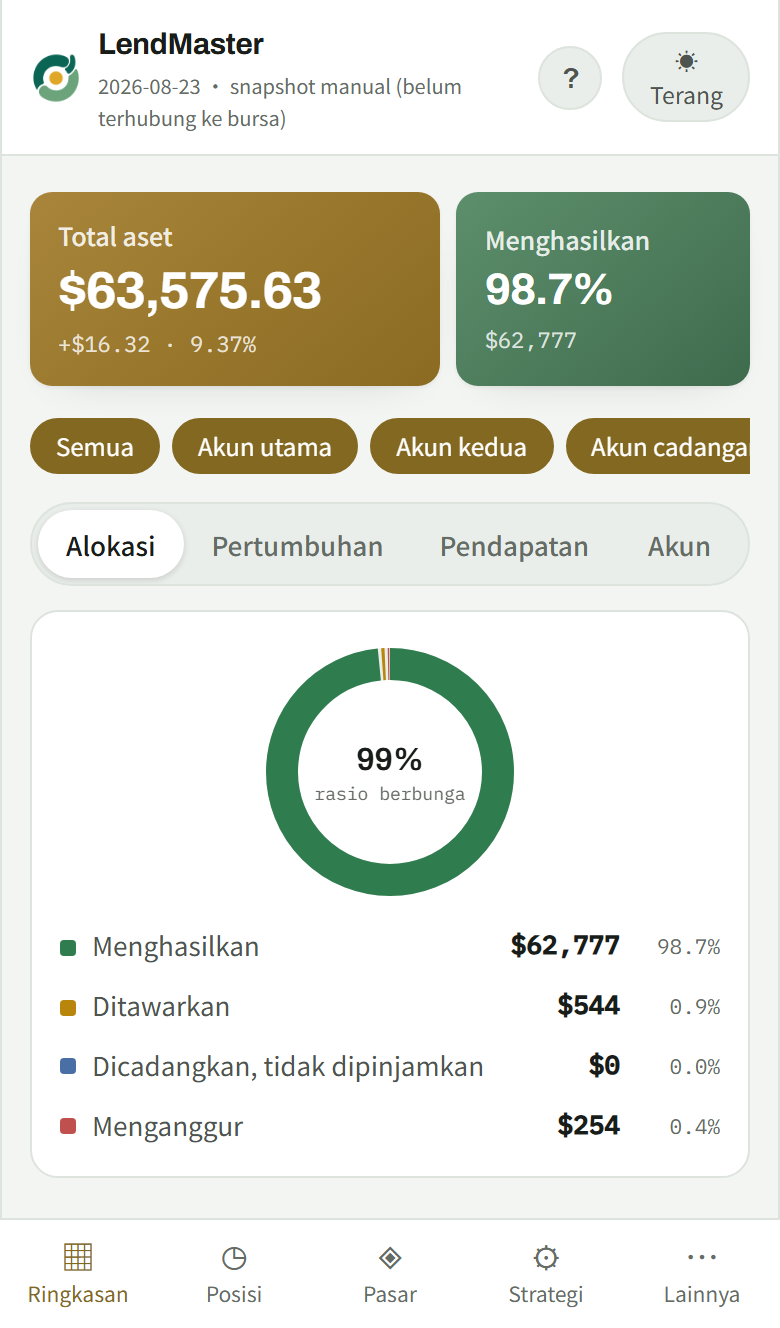Click the Ditawarkan legend label
This screenshot has height=1328, width=780.
pos(161,1006)
